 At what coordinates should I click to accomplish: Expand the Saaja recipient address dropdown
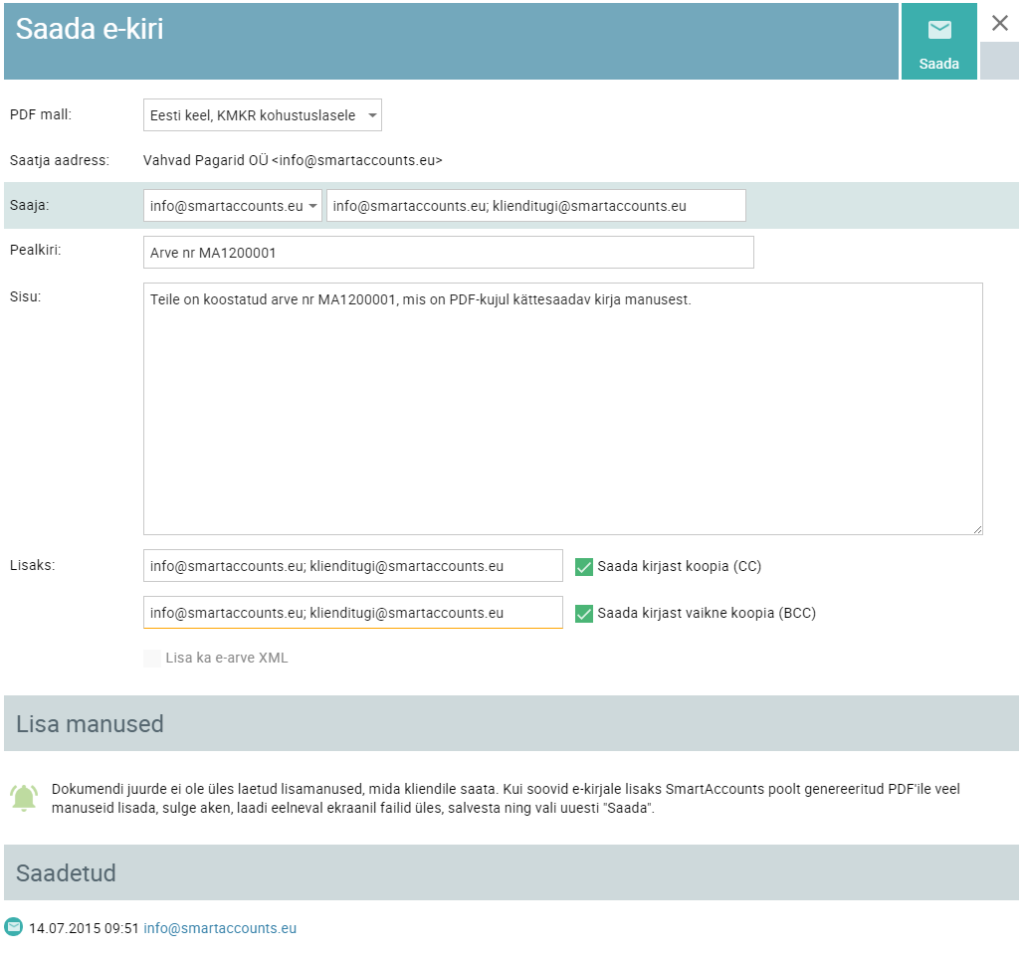pyautogui.click(x=232, y=206)
